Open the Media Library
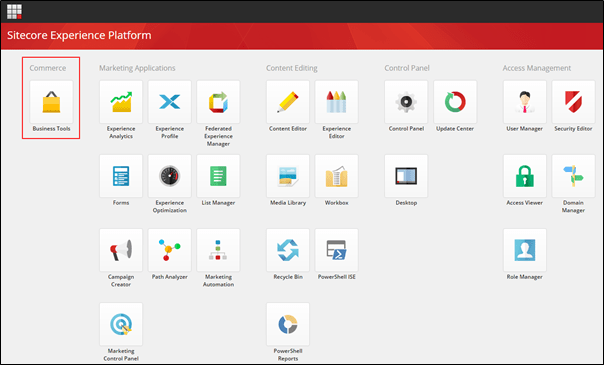 (x=288, y=176)
